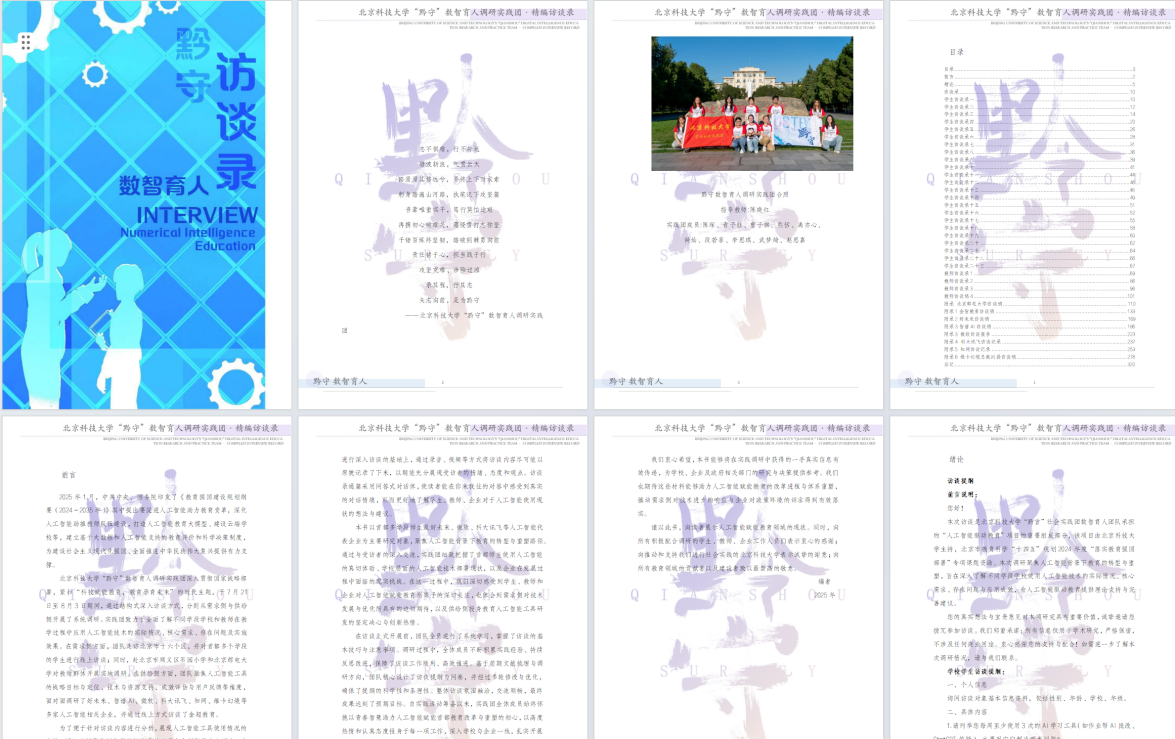
Task: Click the team group photo
Action: click(751, 104)
